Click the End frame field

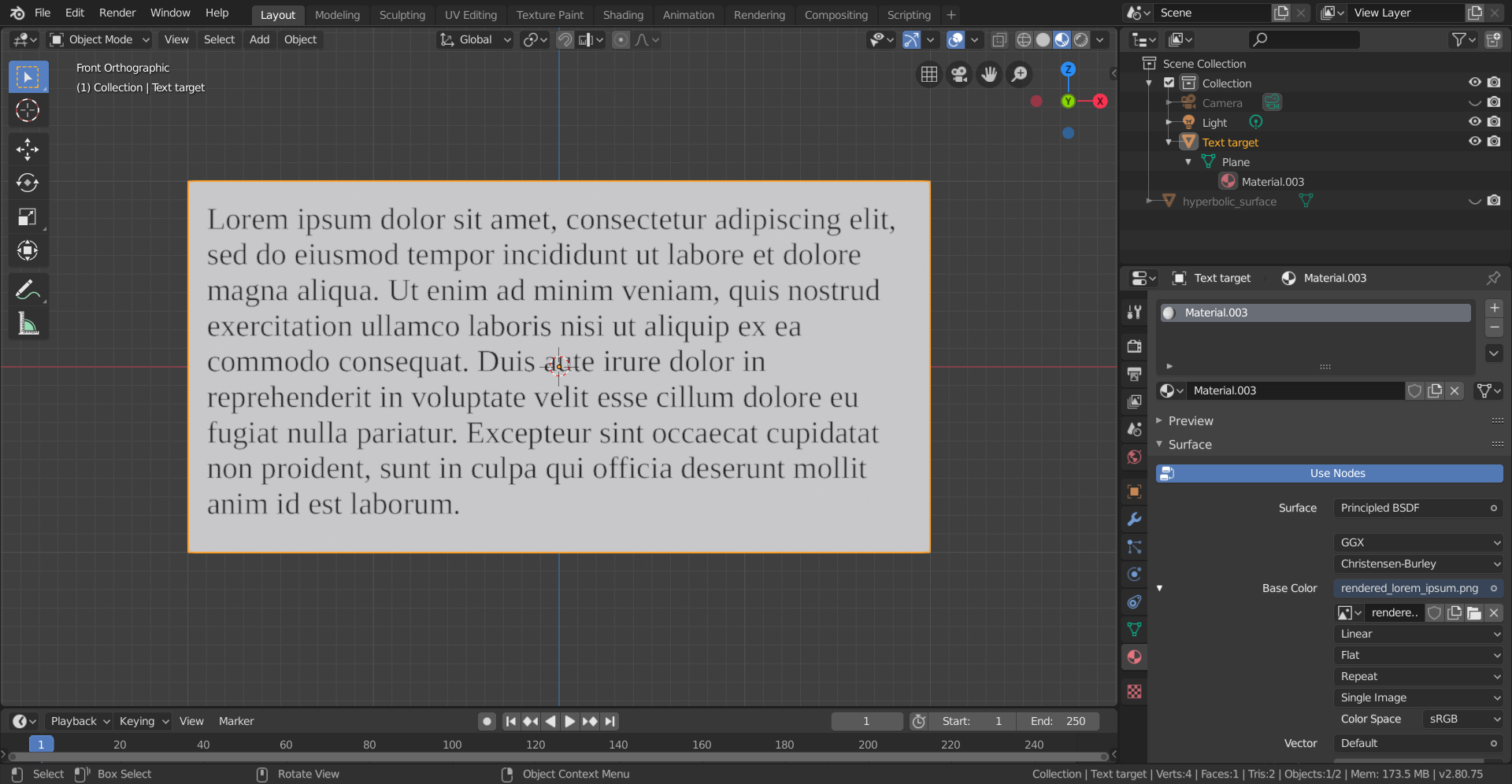(1057, 721)
